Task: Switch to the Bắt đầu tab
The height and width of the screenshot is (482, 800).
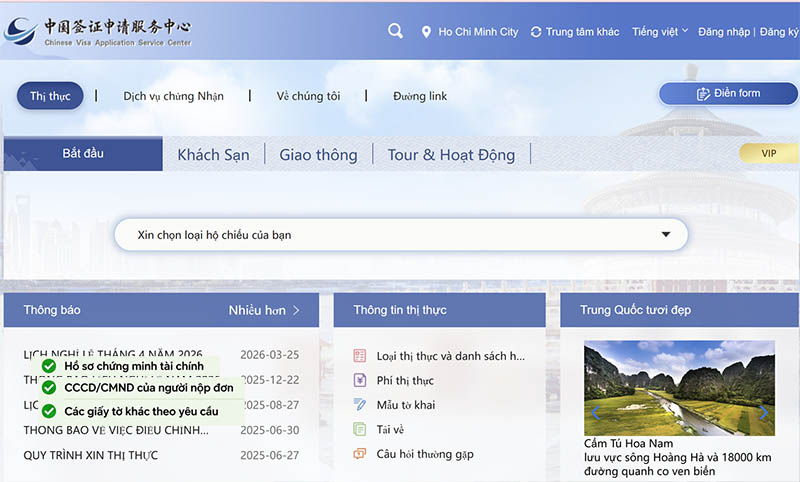Action: pyautogui.click(x=83, y=154)
